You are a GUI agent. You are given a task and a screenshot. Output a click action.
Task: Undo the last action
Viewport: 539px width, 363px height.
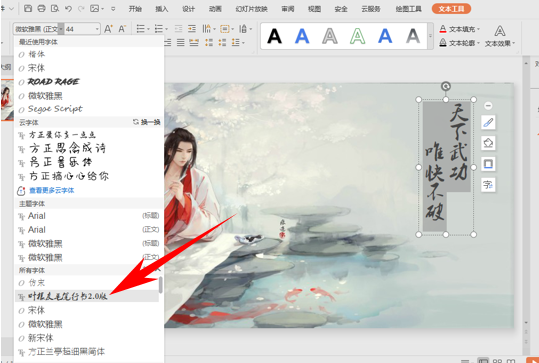[68, 9]
